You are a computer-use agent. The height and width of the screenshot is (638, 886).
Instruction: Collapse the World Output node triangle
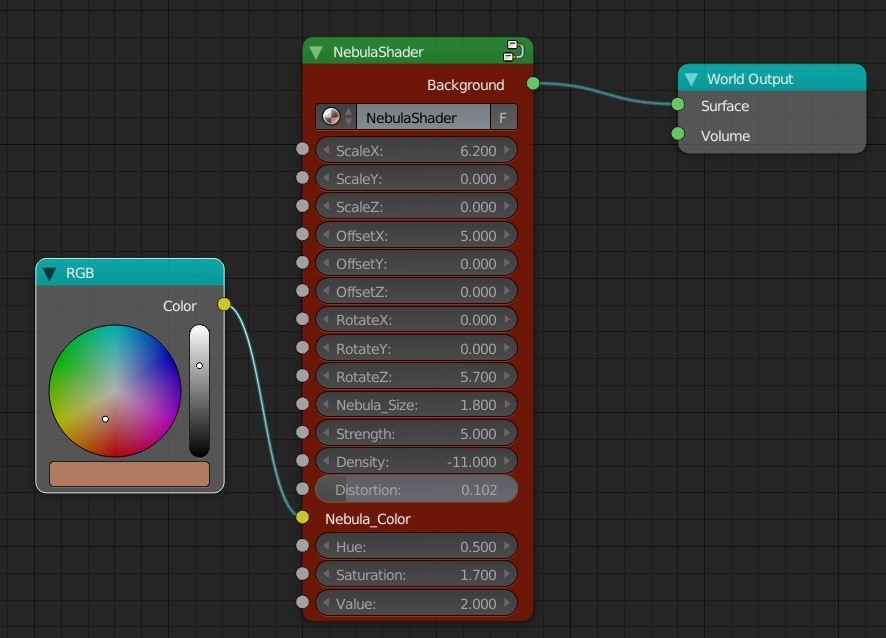[691, 79]
